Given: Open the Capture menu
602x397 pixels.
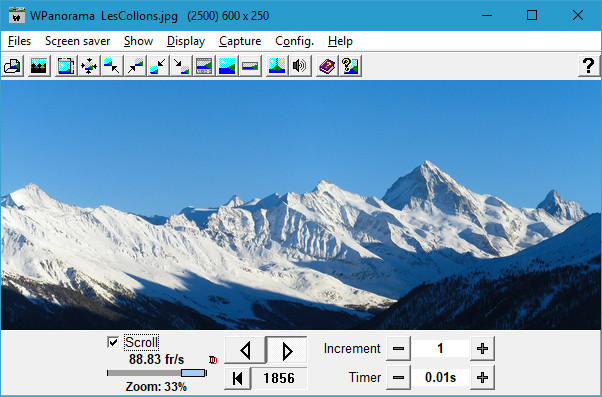Looking at the screenshot, I should (x=240, y=41).
